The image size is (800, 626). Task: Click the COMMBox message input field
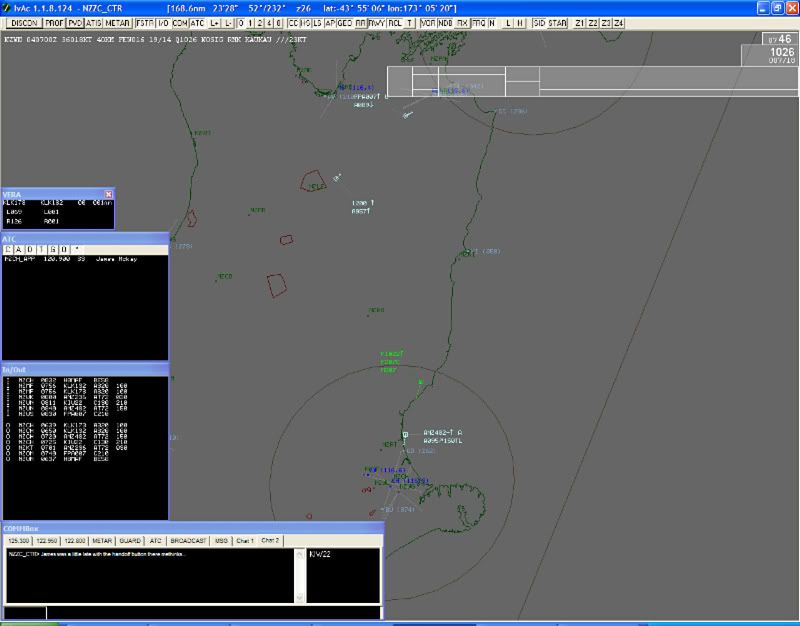coord(212,612)
